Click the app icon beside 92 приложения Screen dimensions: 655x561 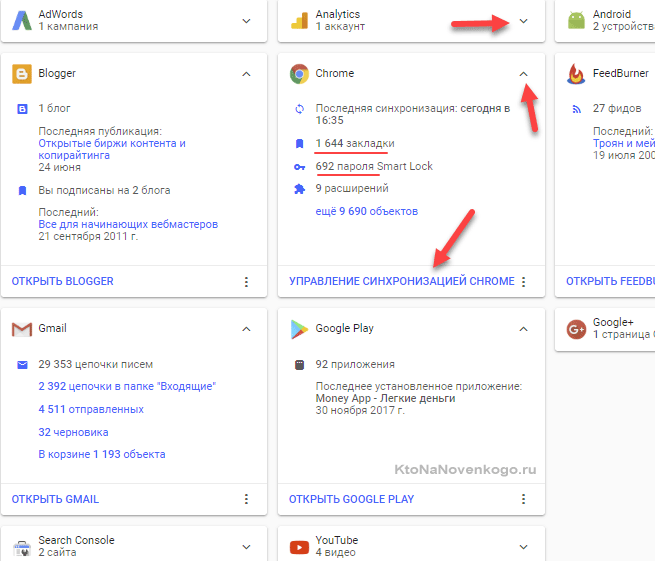click(x=300, y=365)
